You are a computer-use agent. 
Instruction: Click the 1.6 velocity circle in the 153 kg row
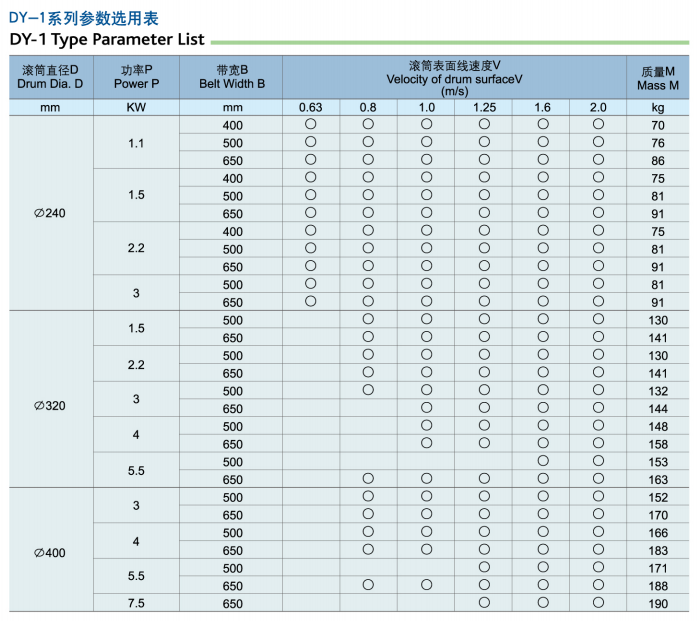click(543, 461)
